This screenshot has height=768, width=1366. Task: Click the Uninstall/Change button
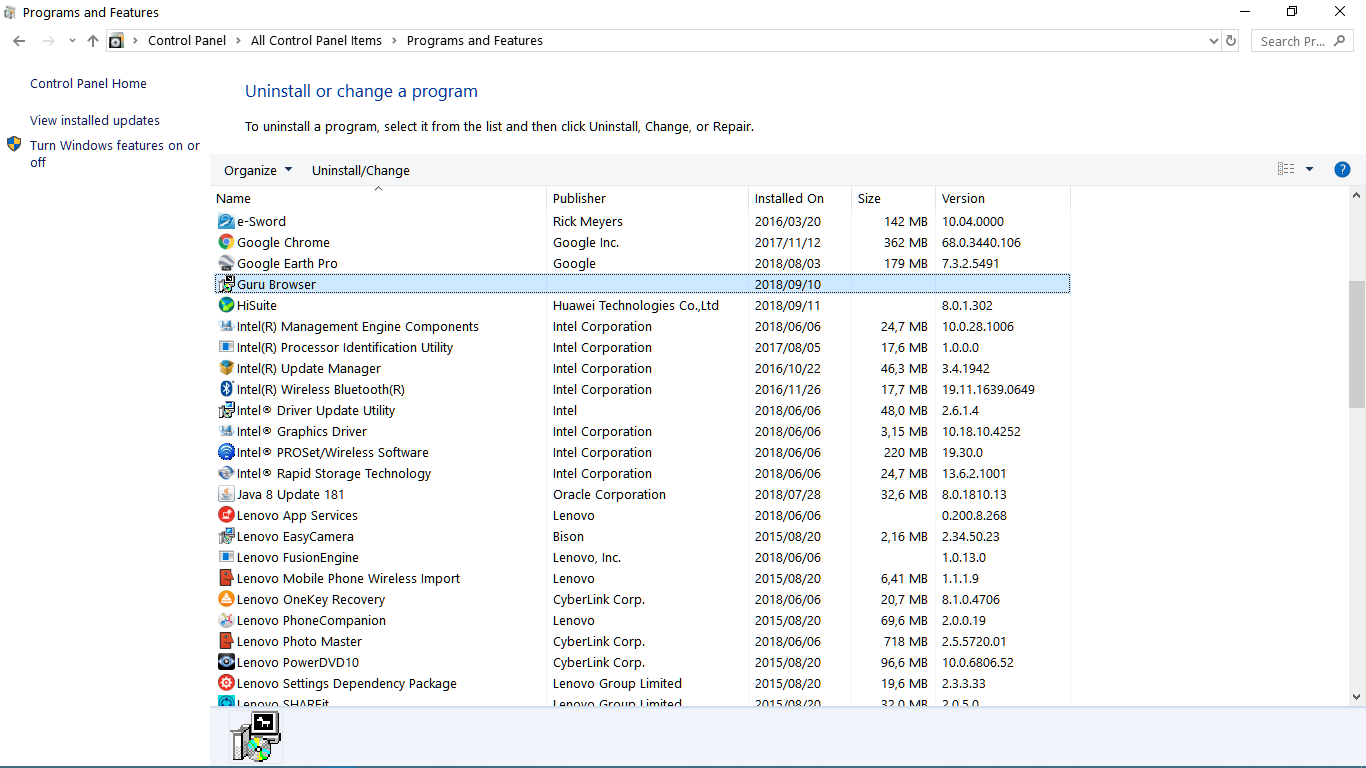click(361, 170)
